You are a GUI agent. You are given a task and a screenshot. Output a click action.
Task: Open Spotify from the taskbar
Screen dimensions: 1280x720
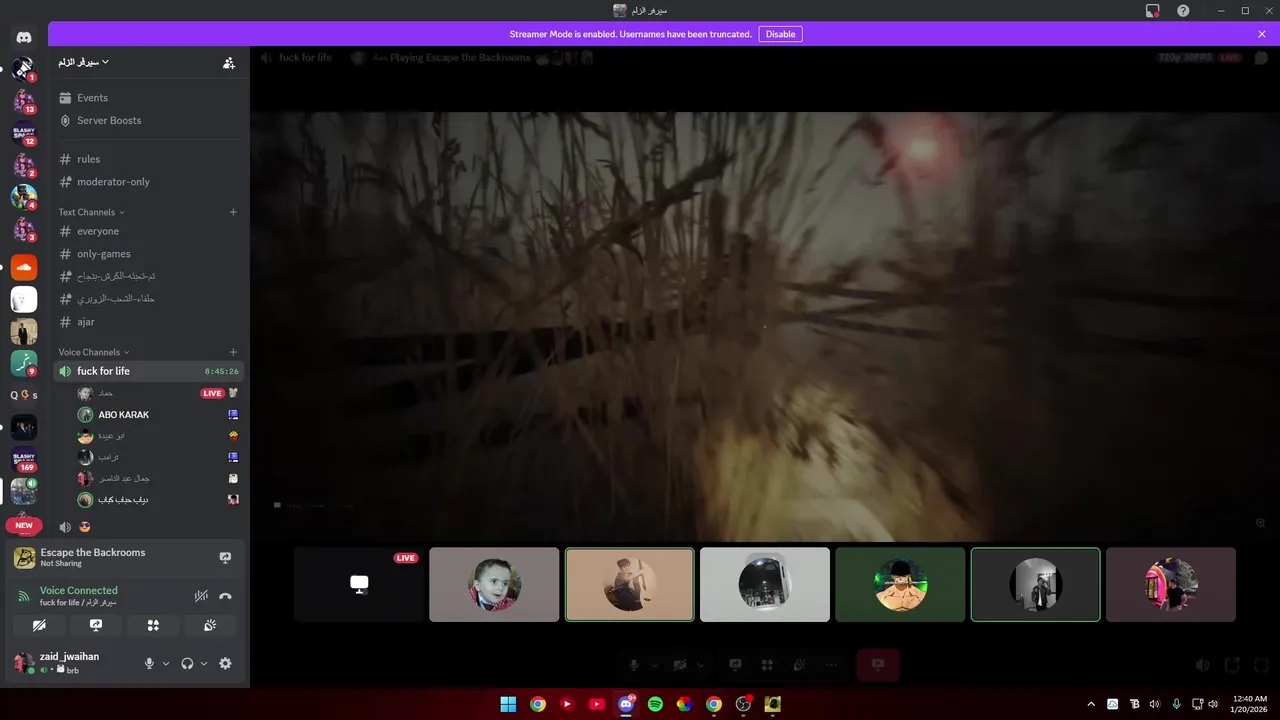[655, 704]
